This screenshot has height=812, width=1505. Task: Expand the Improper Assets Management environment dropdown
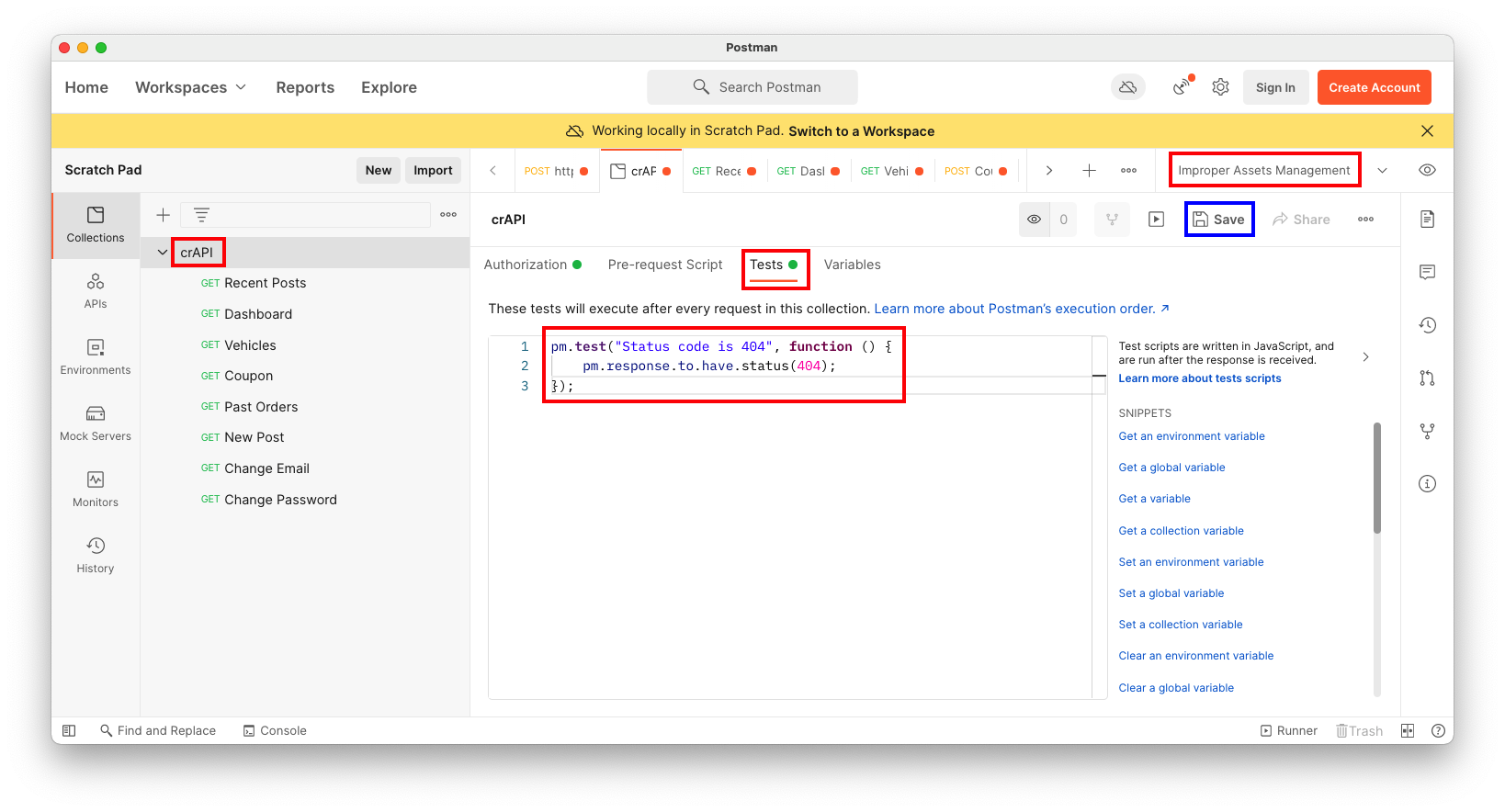click(1382, 170)
